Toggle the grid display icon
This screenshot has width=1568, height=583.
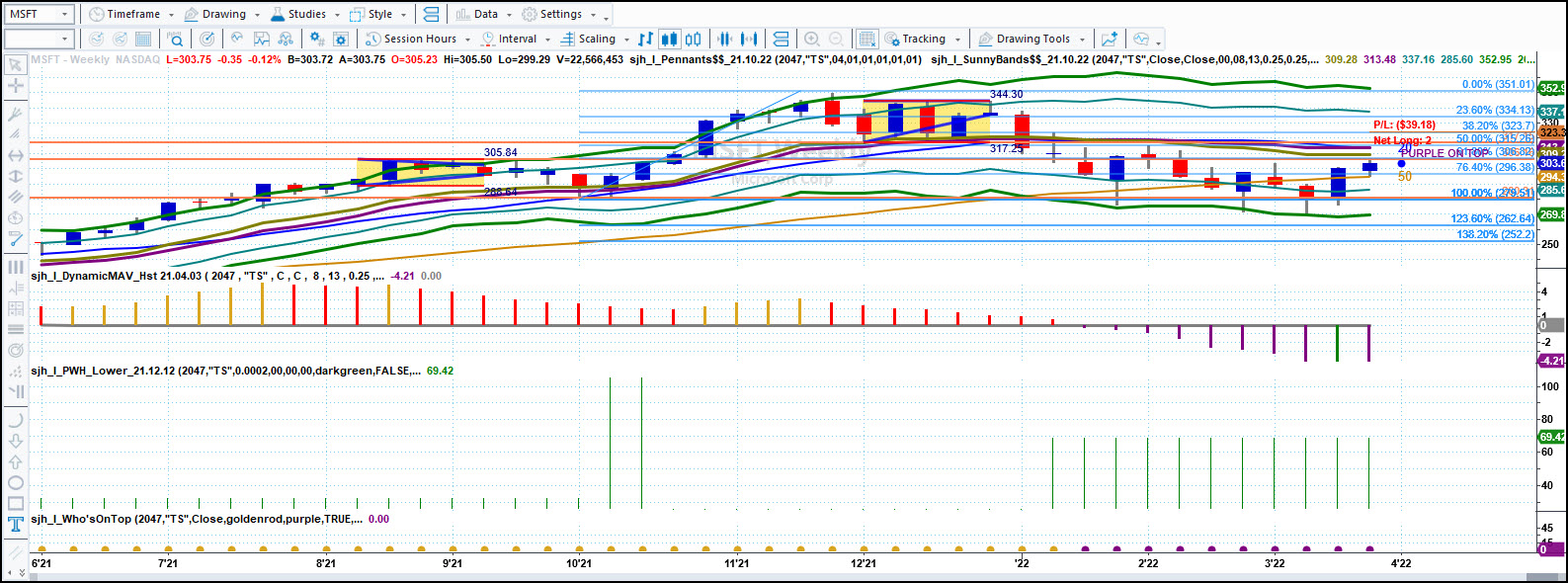coord(867,39)
